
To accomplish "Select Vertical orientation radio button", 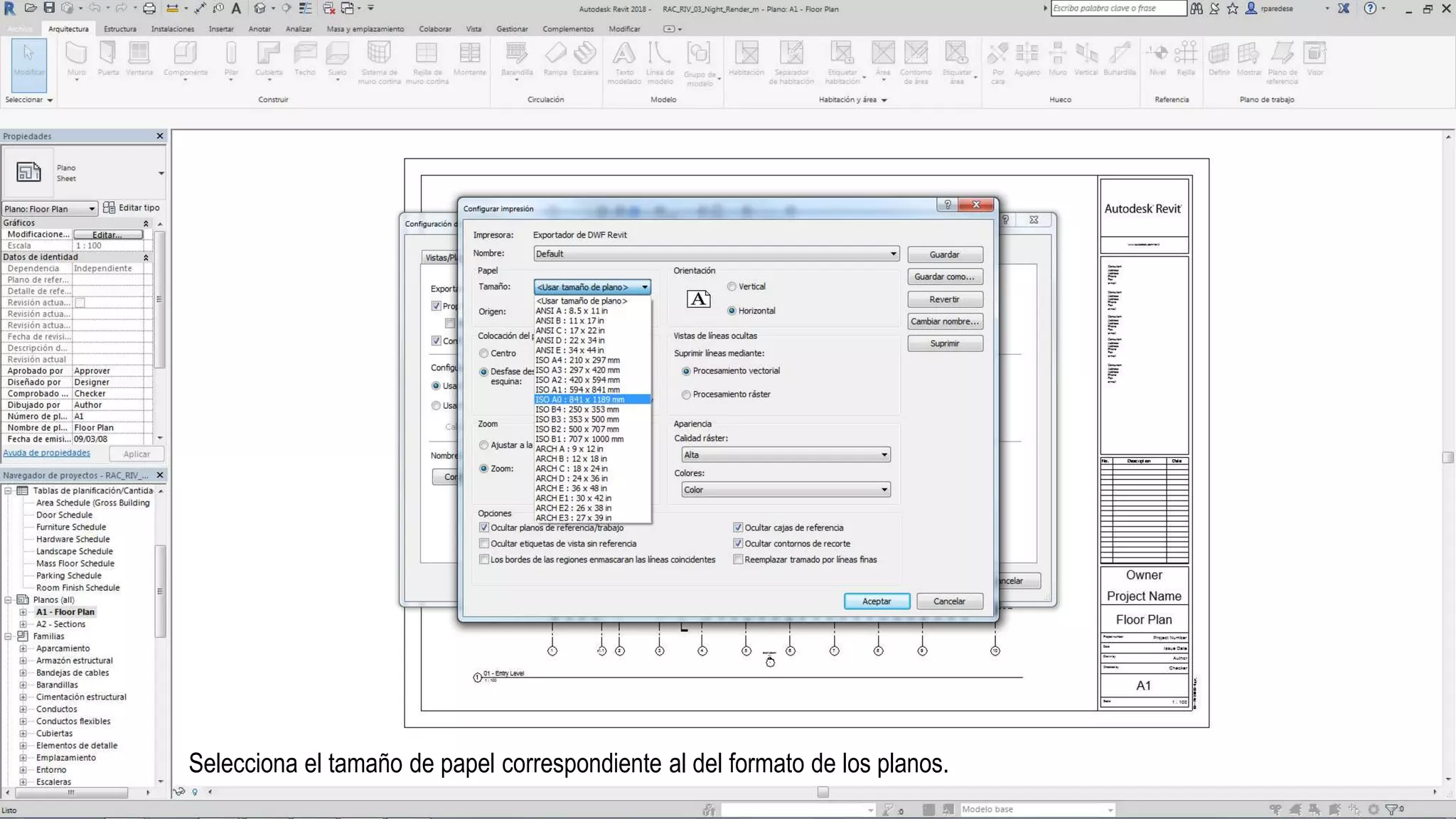I will pos(732,287).
